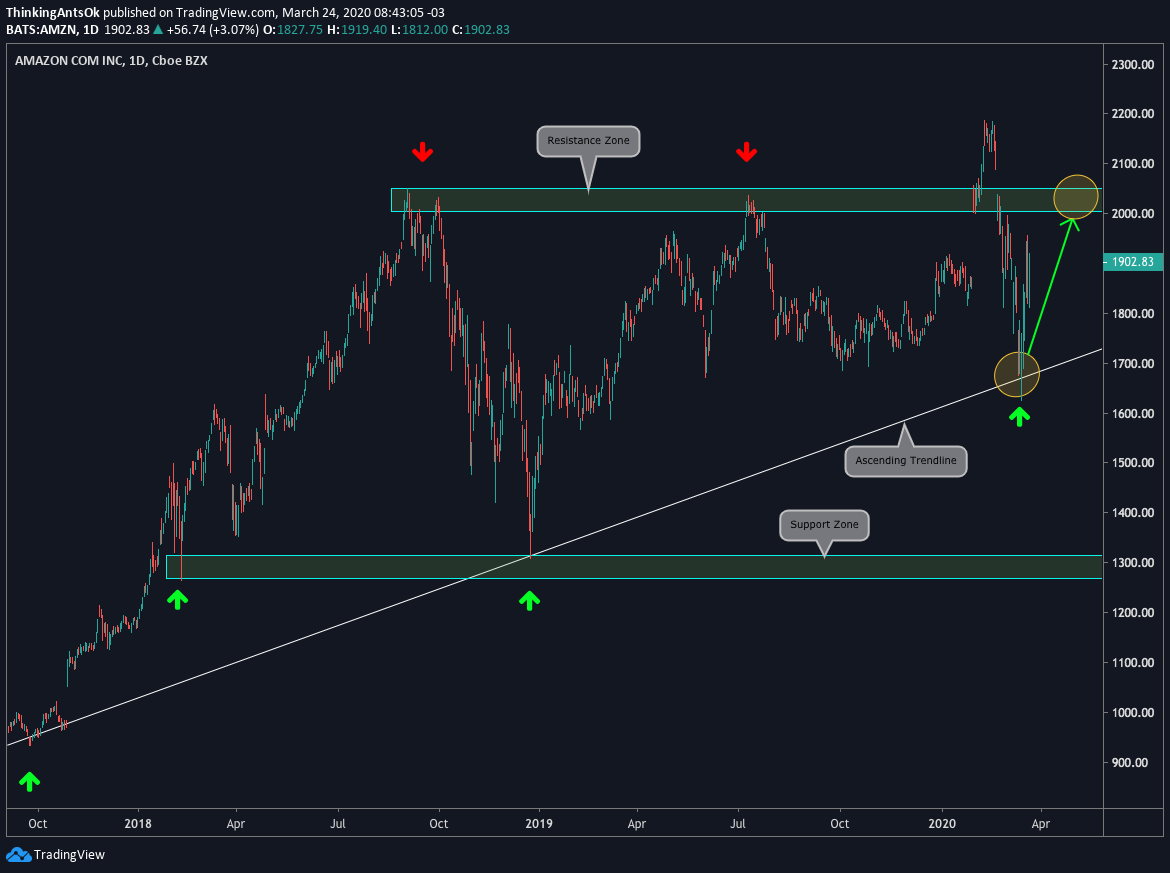Click the 1000.00 price axis label
The image size is (1170, 873).
point(1133,713)
